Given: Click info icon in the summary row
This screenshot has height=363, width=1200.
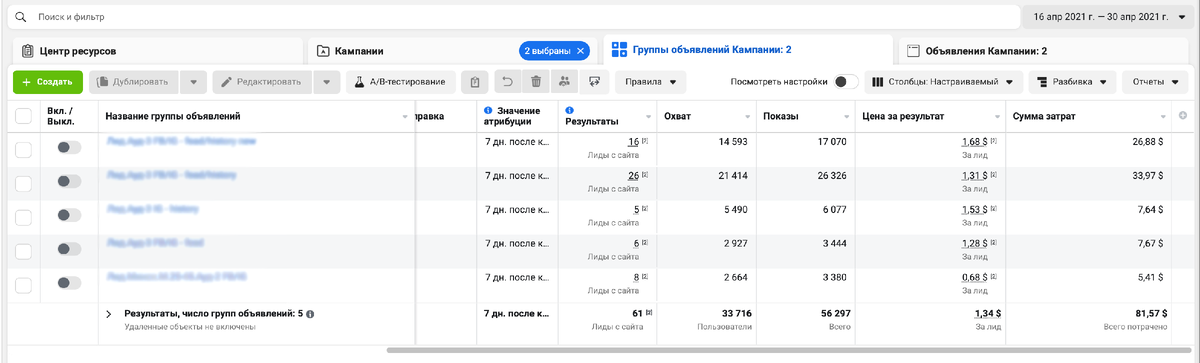Looking at the screenshot, I should pos(310,314).
